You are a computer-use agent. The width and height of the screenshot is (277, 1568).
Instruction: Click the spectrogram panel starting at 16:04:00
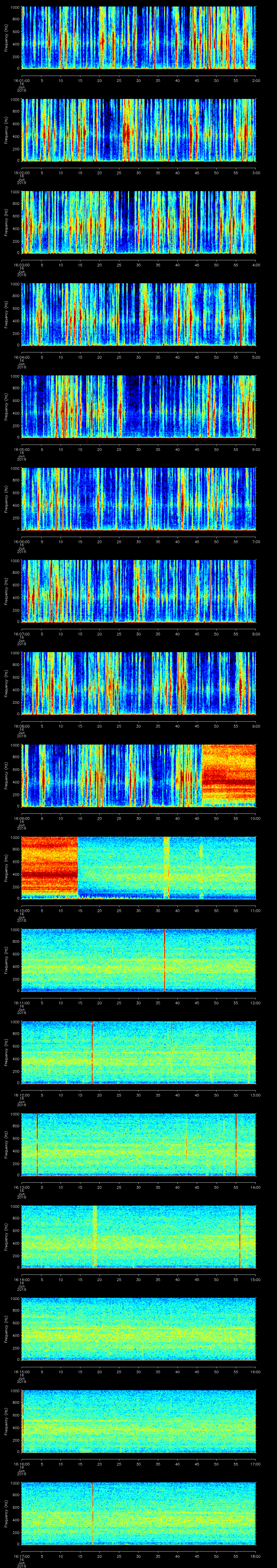138,314
